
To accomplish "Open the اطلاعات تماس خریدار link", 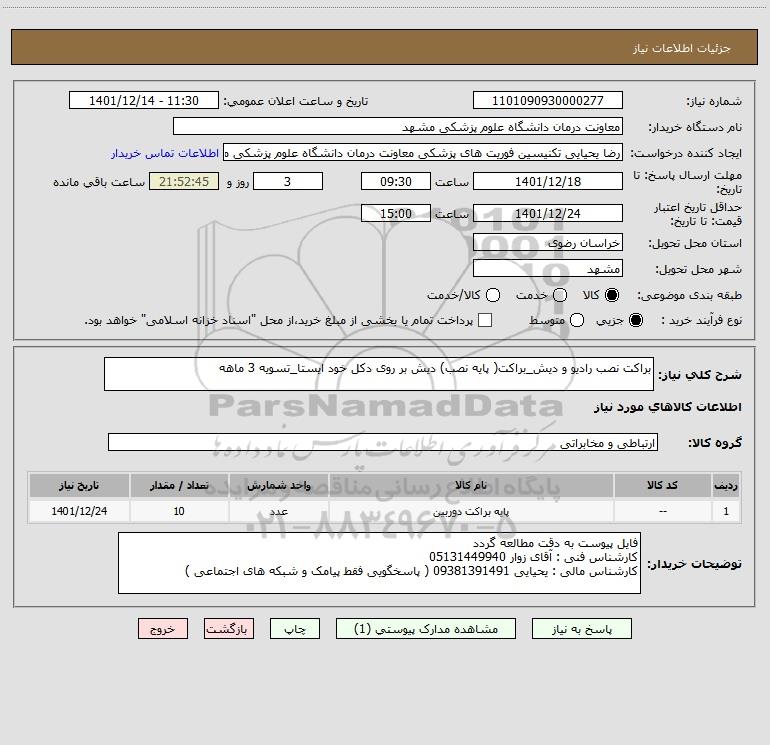I will [165, 153].
